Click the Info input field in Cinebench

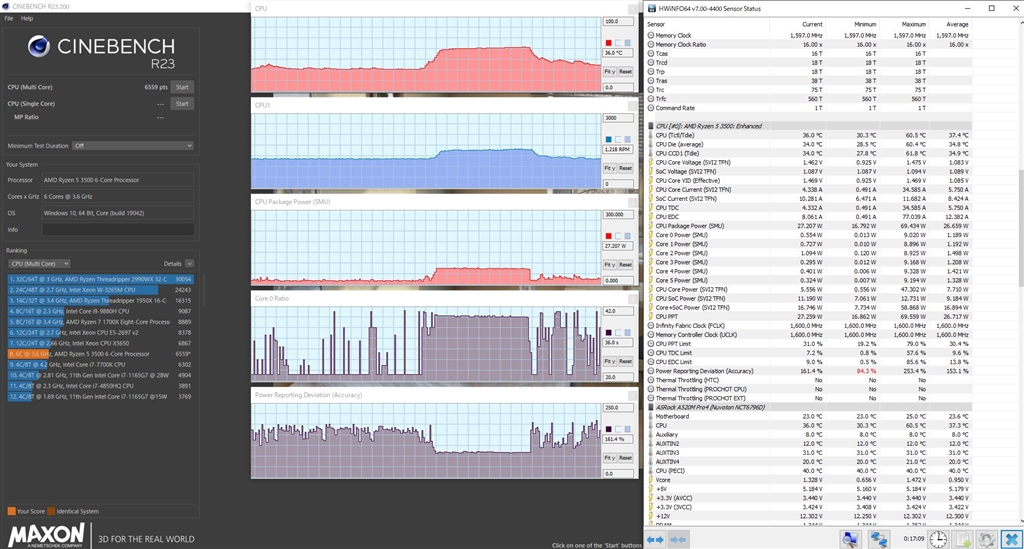coord(118,230)
